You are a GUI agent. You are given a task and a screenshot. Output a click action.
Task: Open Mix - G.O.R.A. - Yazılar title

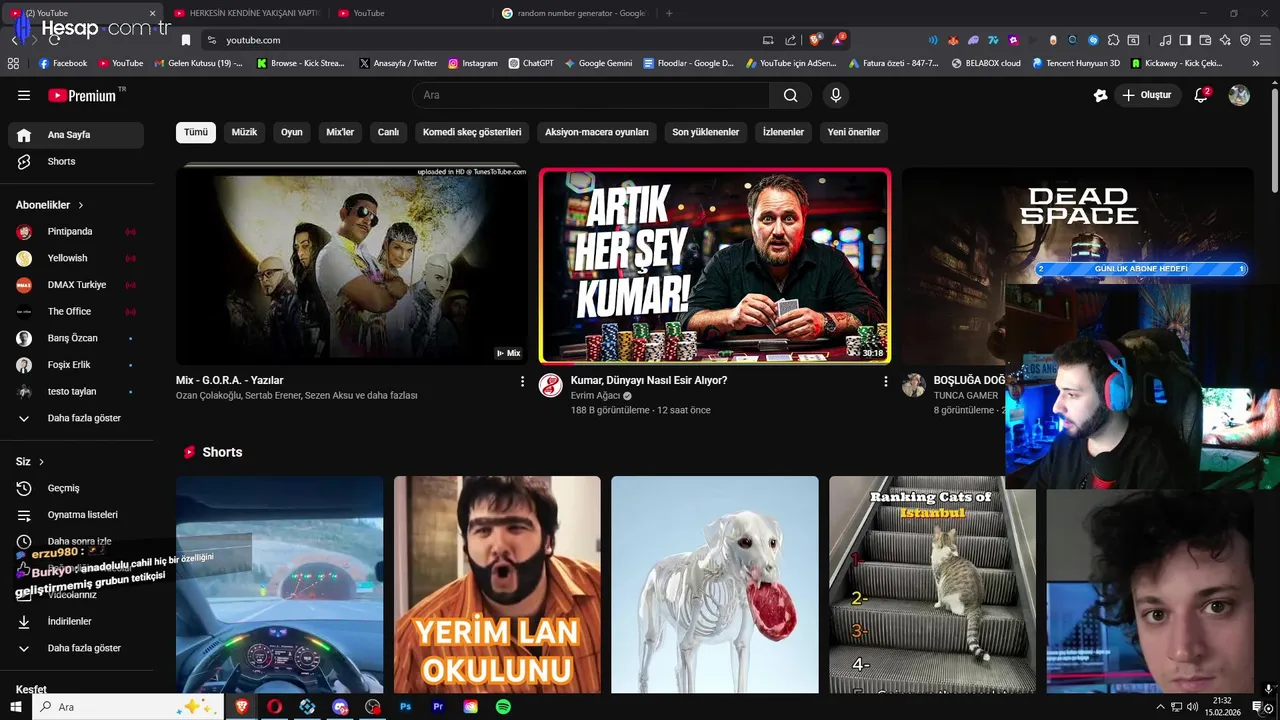(x=230, y=381)
